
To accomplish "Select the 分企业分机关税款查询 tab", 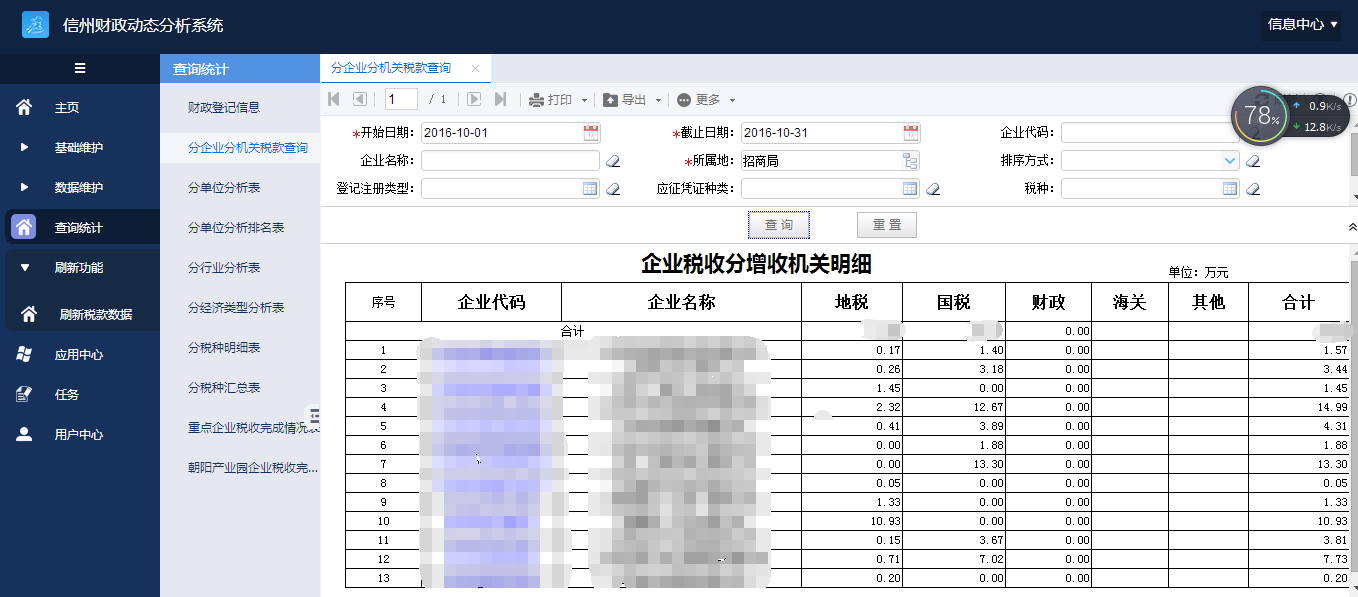I will (391, 68).
